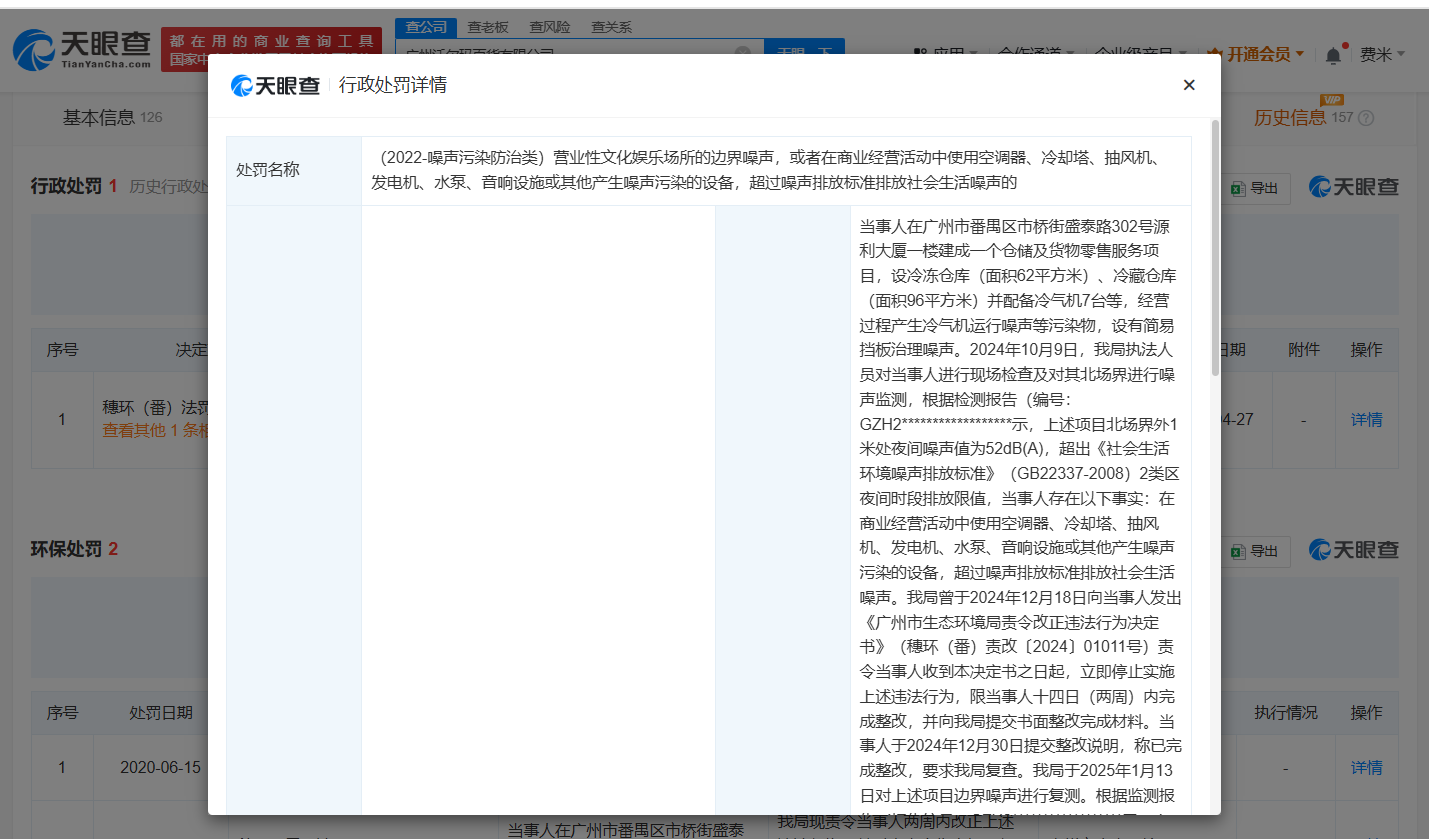Click the TianYanCha.com site logo at top left
The height and width of the screenshot is (839, 1429).
[82, 50]
